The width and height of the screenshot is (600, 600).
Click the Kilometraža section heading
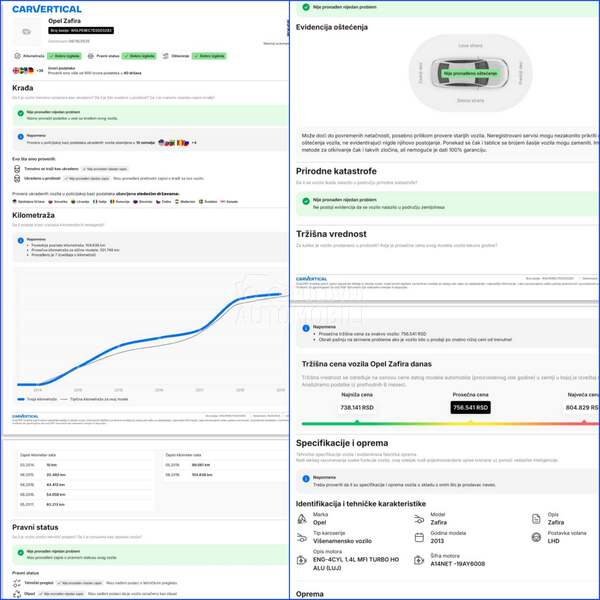point(33,215)
